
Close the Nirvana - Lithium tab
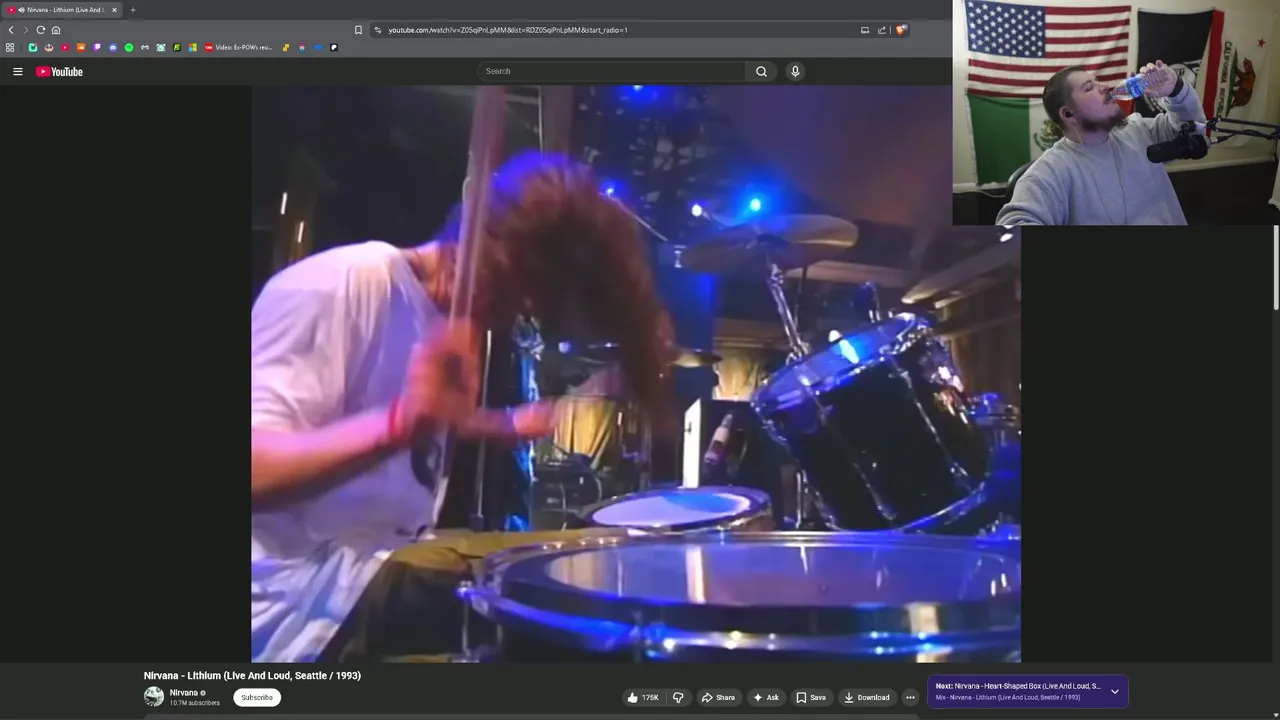(114, 10)
